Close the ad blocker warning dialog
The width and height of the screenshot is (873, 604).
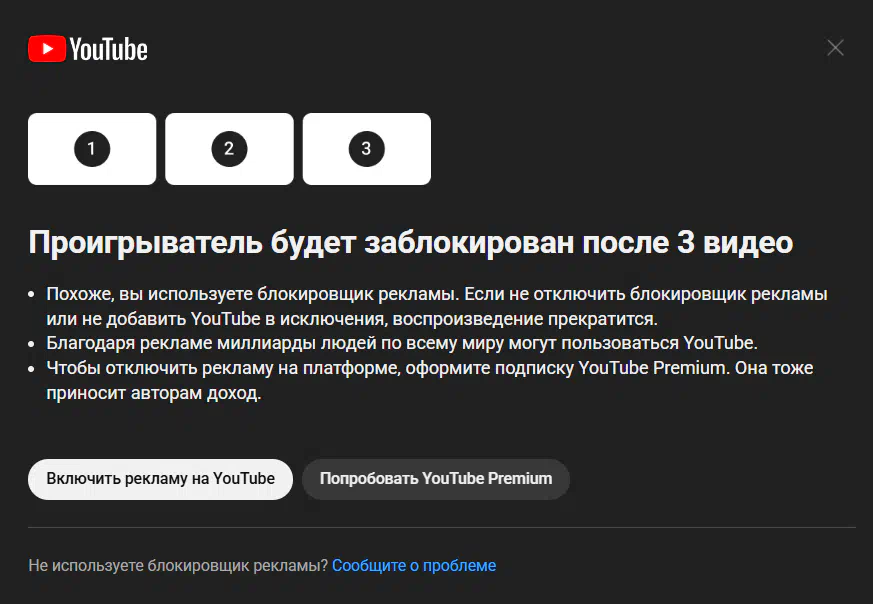835,48
